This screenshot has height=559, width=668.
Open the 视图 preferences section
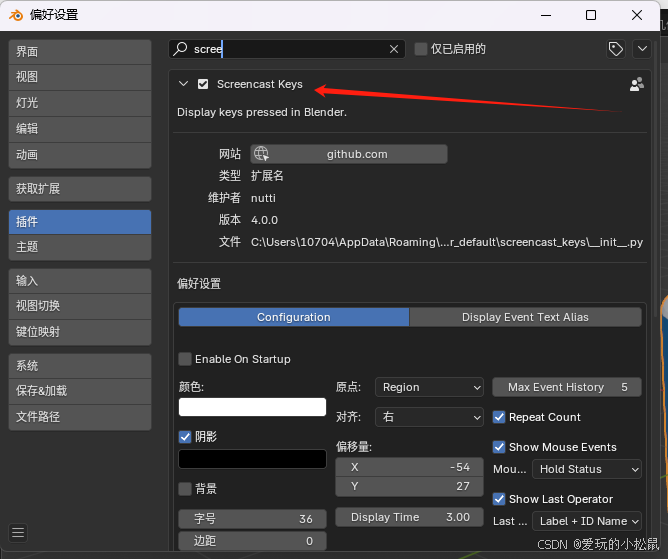pyautogui.click(x=80, y=77)
